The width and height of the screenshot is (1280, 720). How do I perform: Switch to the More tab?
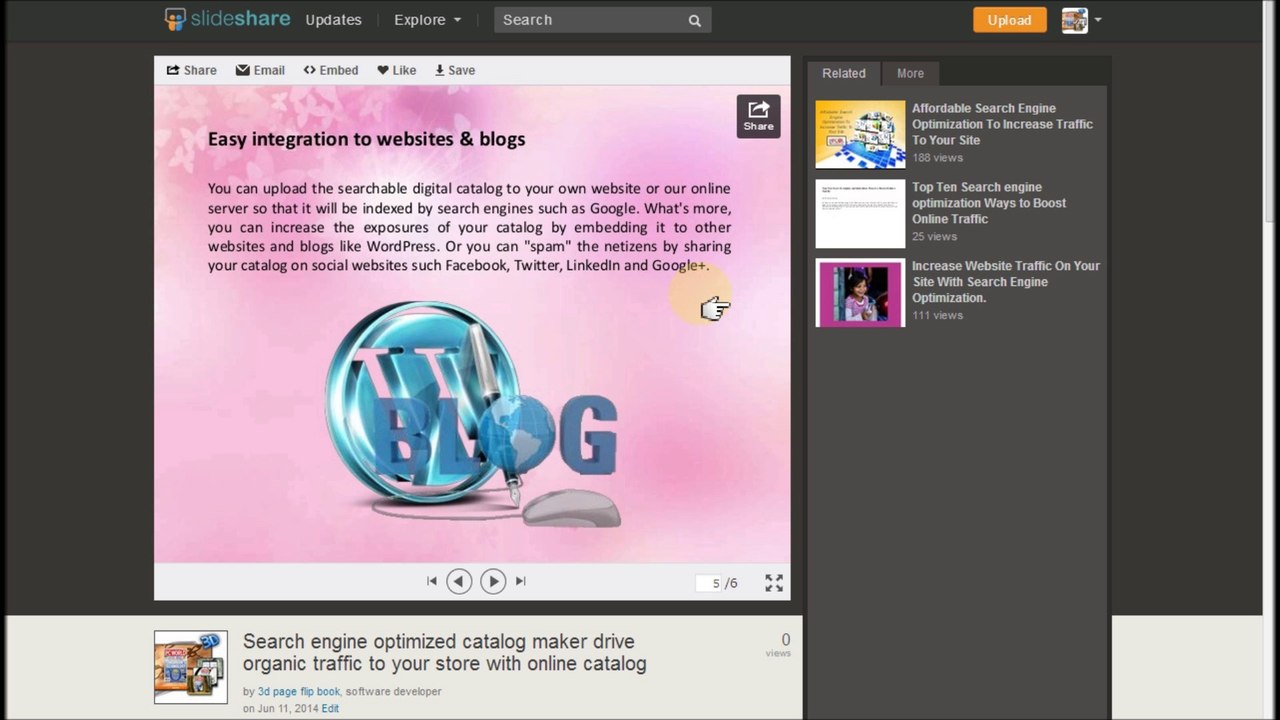pyautogui.click(x=910, y=73)
